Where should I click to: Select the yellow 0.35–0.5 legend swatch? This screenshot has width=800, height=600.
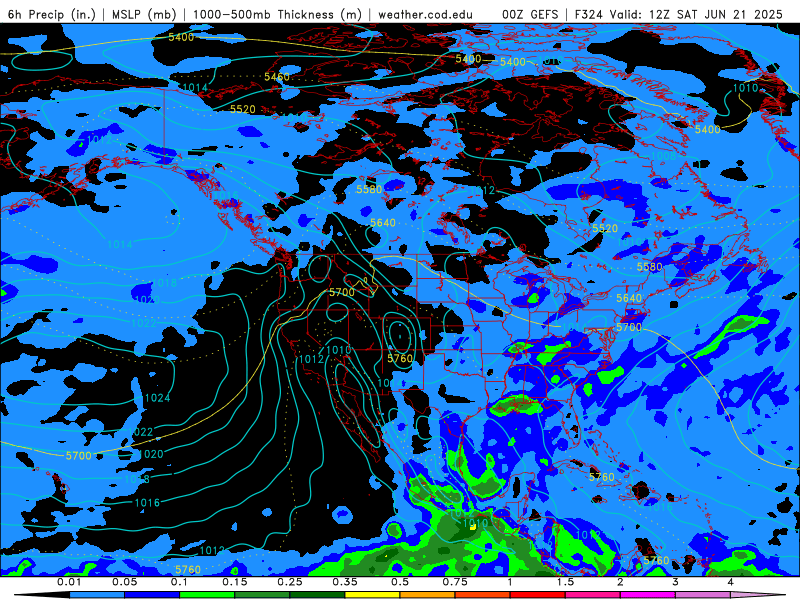pos(372,595)
